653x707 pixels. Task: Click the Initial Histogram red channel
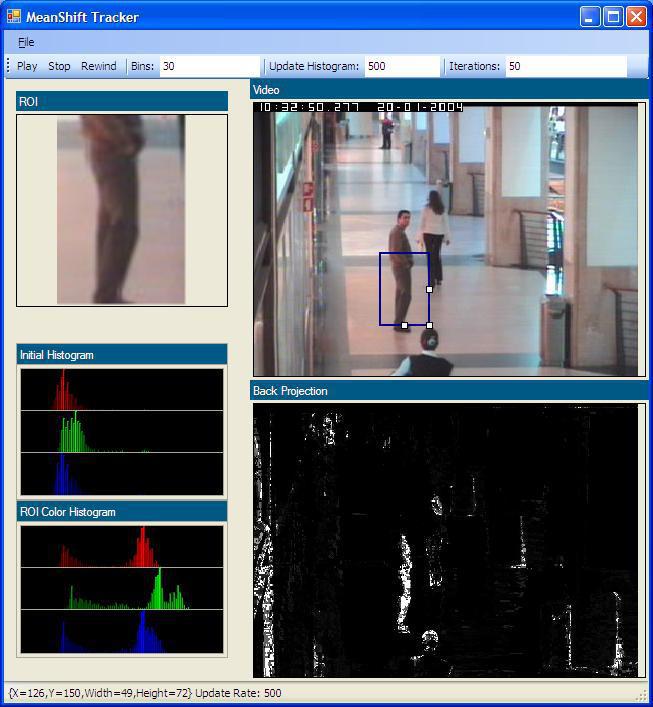[122, 390]
